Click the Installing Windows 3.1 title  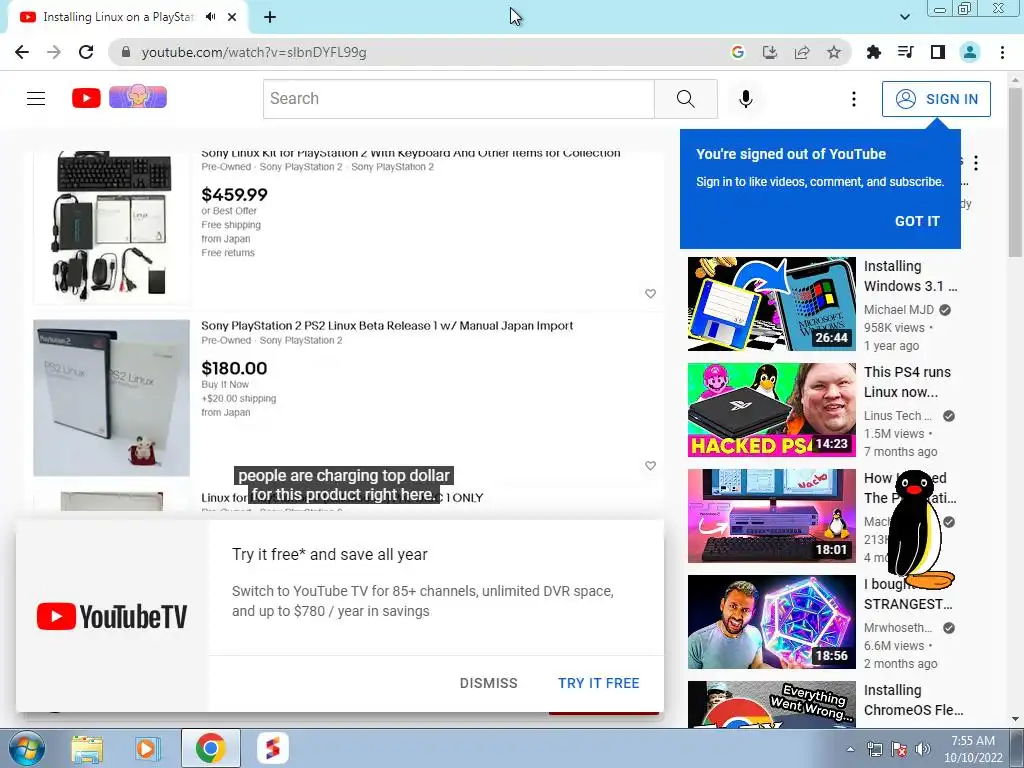click(x=910, y=276)
